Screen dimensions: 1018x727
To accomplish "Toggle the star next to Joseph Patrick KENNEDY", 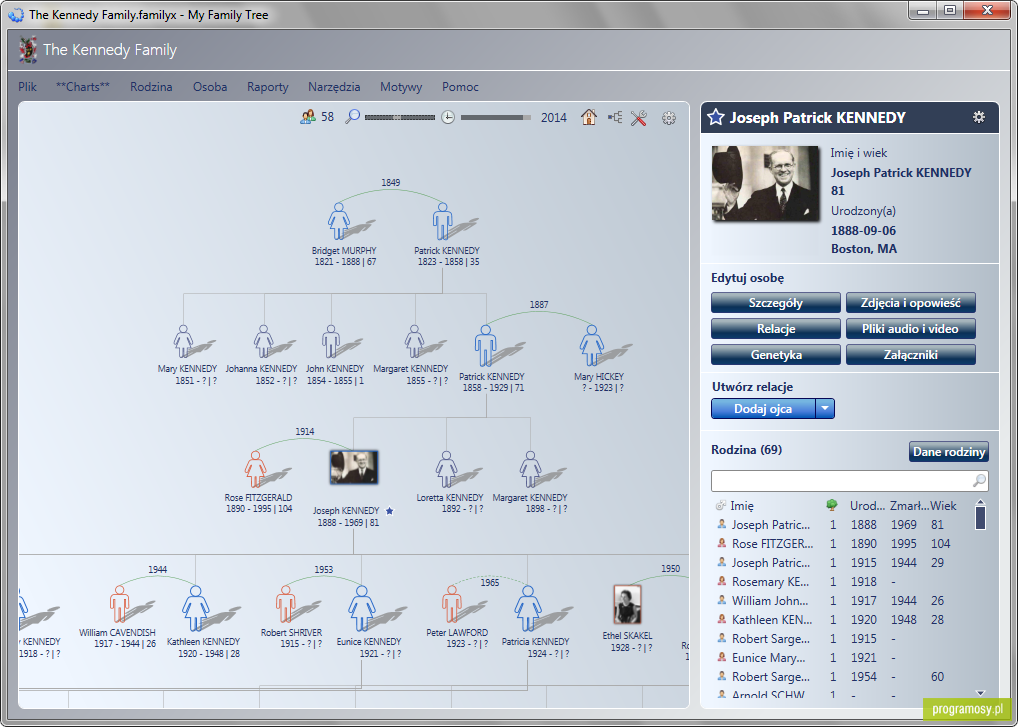I will coord(715,117).
